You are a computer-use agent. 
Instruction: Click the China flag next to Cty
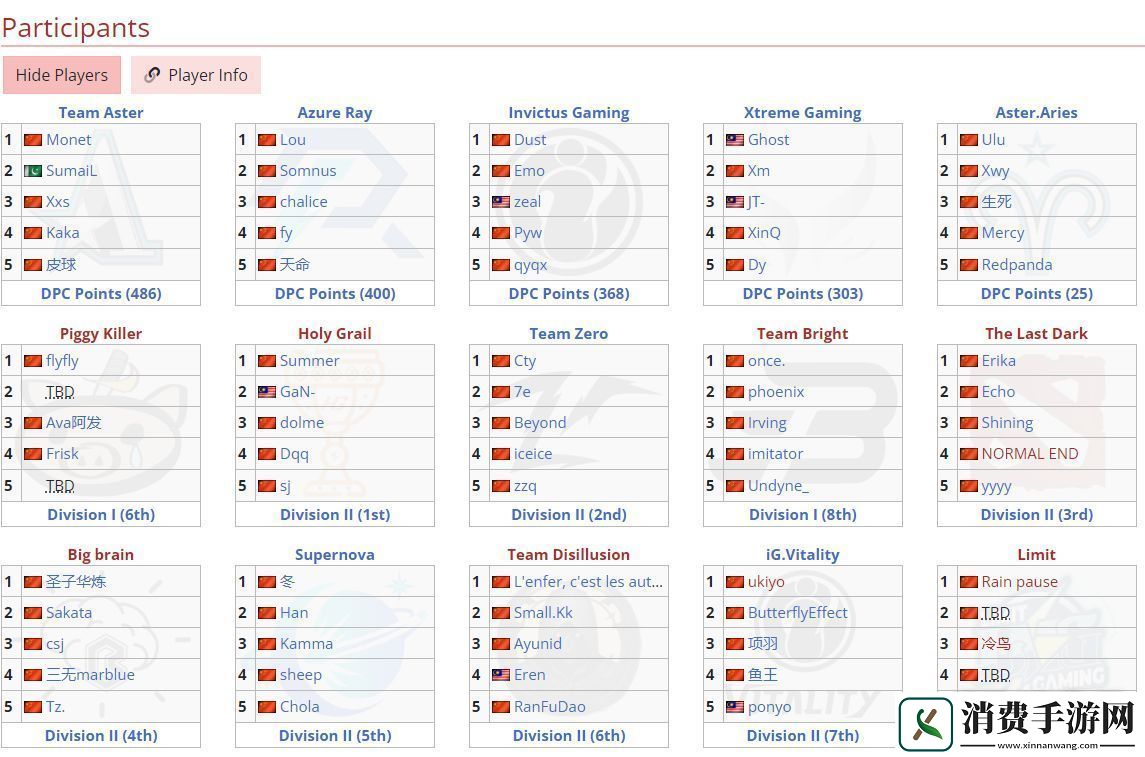click(501, 361)
